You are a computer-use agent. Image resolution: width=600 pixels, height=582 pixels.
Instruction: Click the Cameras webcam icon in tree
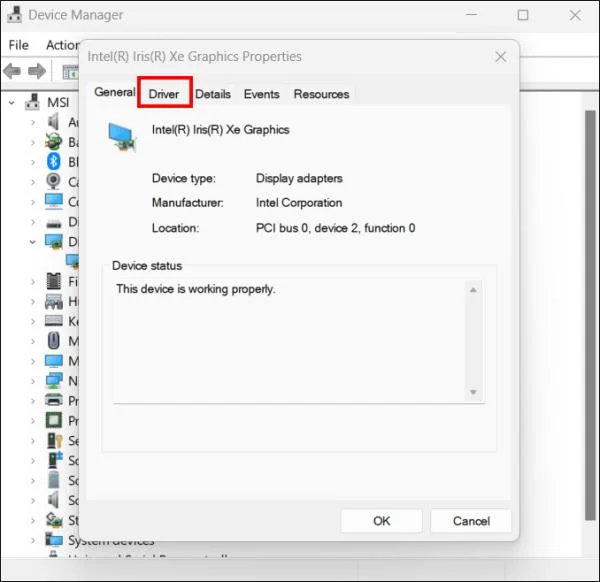point(54,181)
